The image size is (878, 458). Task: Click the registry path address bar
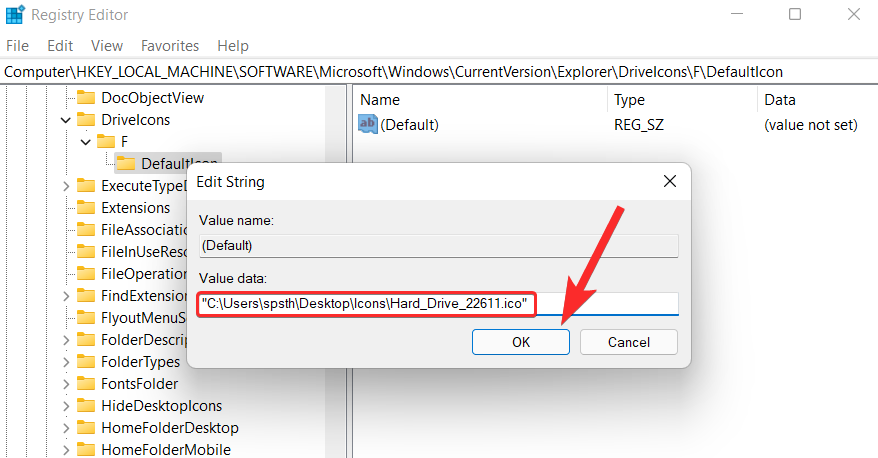point(439,72)
